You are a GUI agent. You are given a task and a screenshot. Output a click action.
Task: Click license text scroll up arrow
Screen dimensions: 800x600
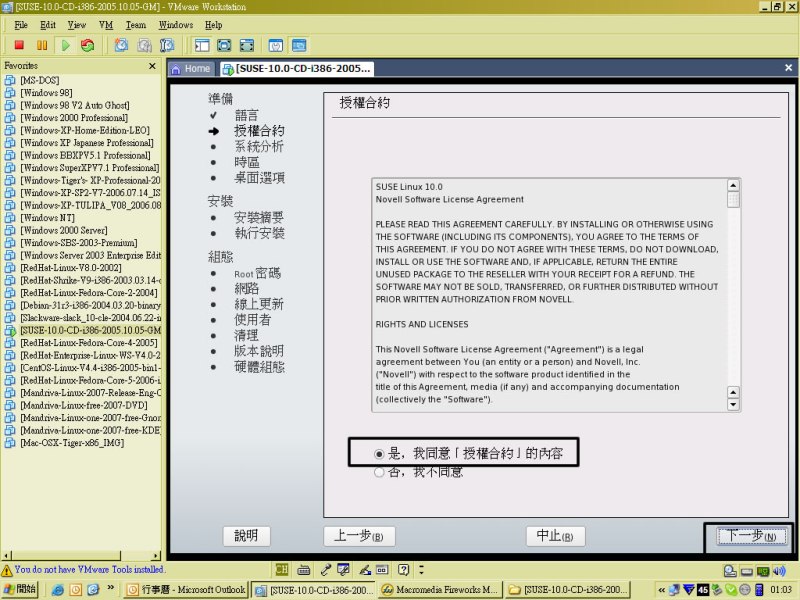pos(733,186)
